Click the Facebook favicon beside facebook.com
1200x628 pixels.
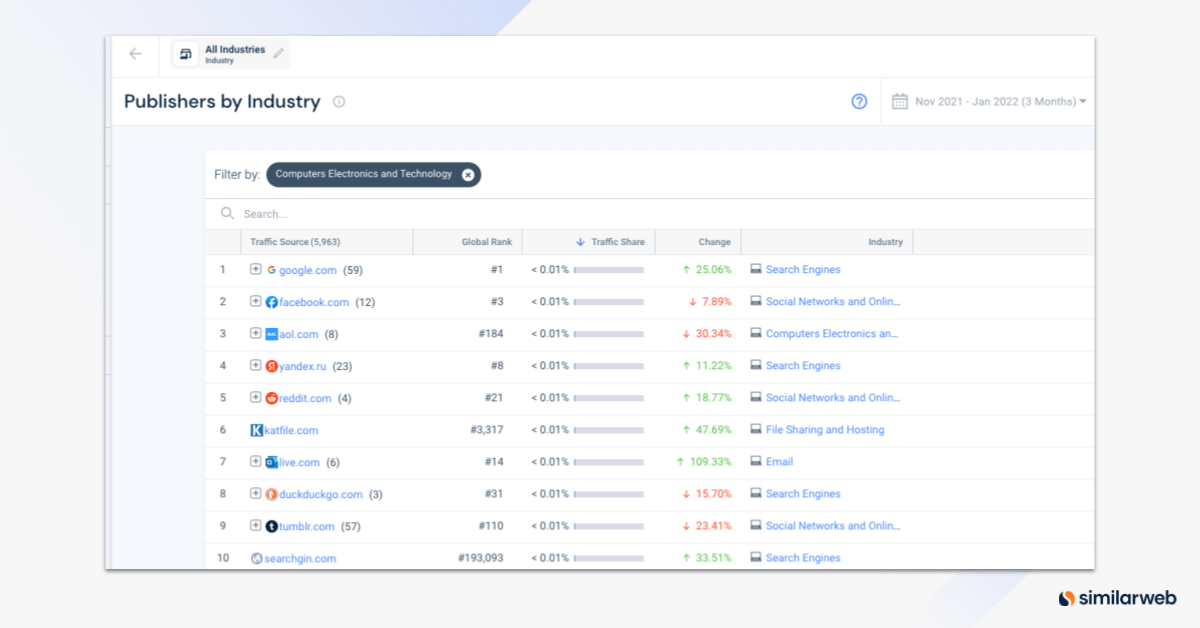pos(271,301)
